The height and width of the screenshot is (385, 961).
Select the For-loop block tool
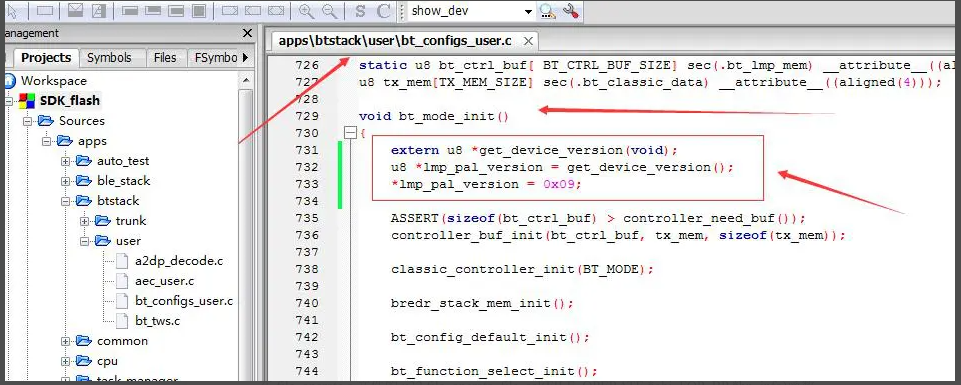pos(176,10)
